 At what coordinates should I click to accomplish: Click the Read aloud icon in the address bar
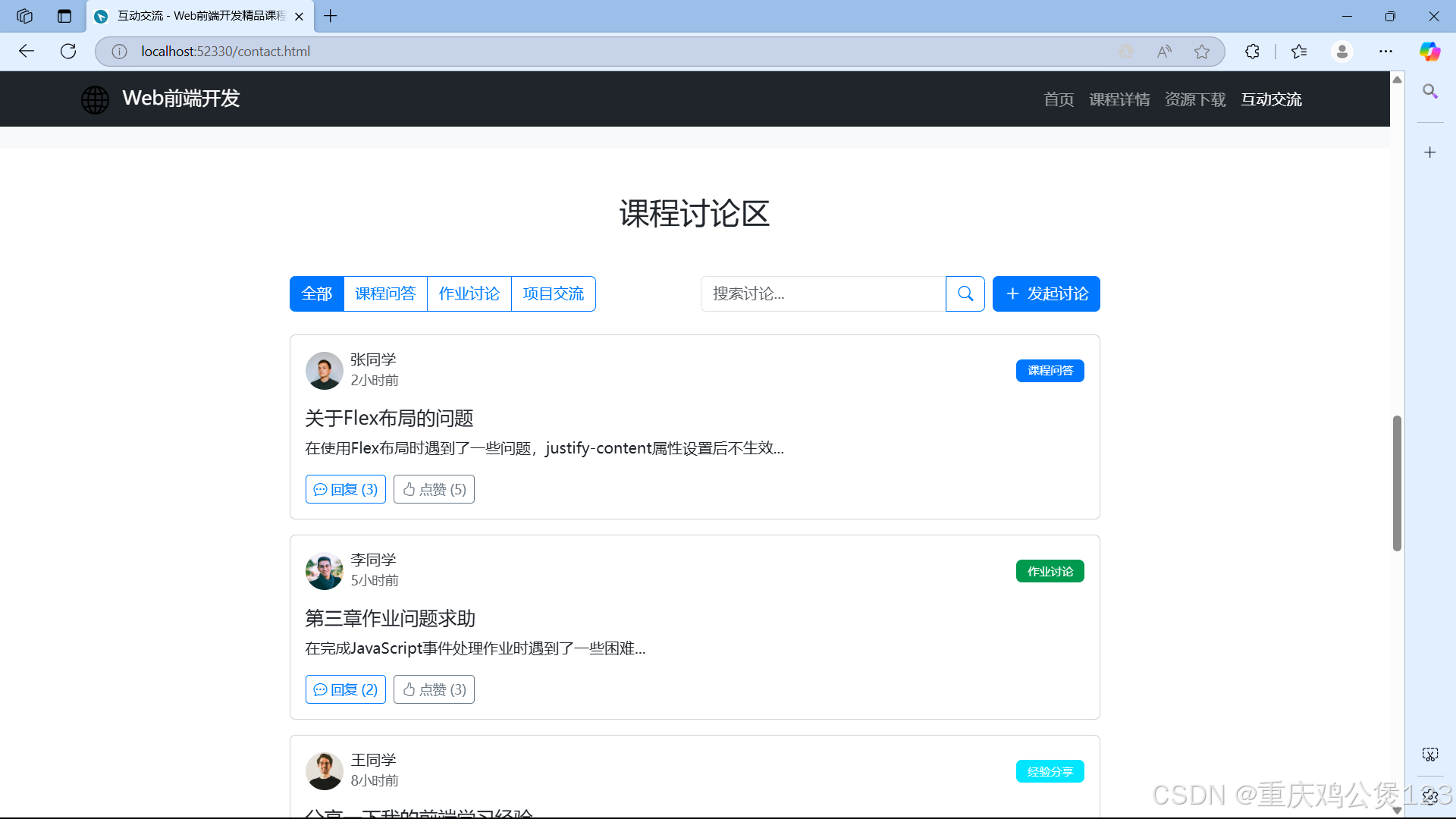tap(1164, 51)
